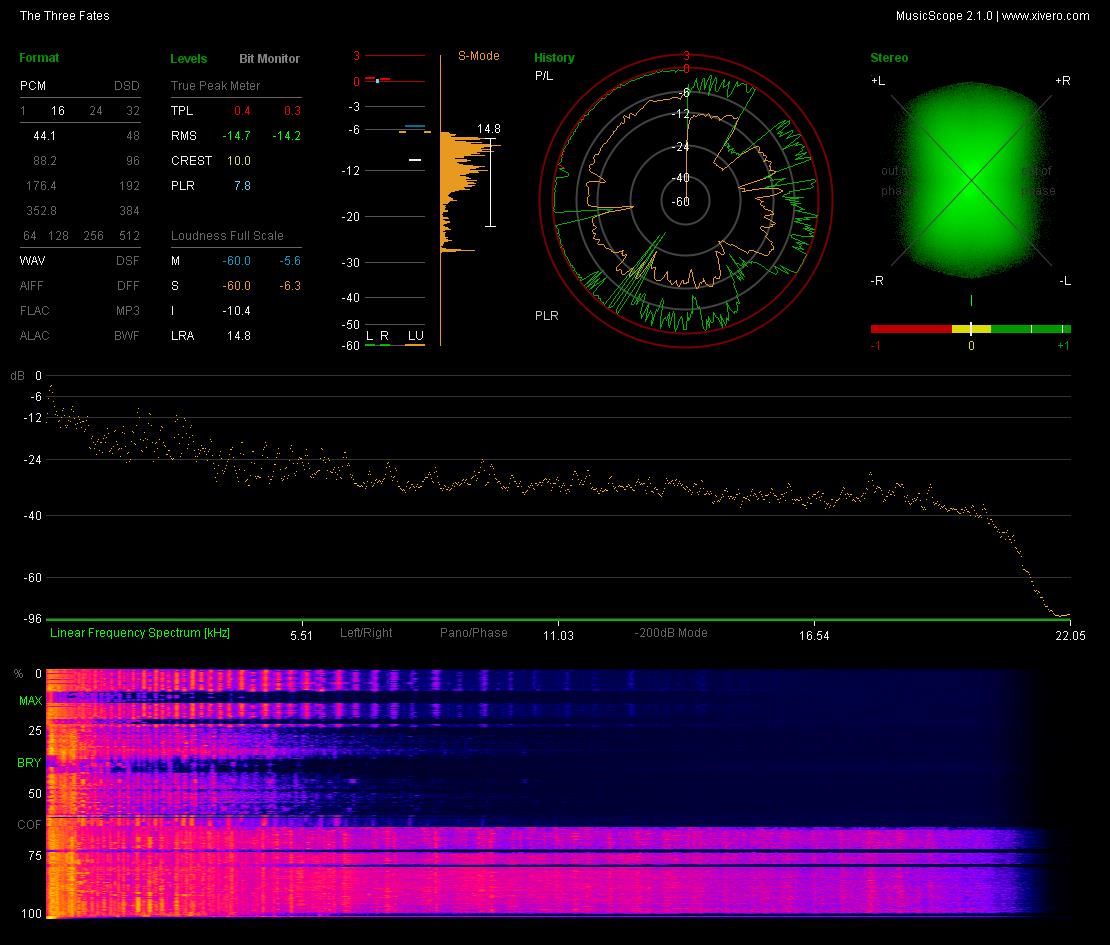The image size is (1110, 945).
Task: Click the Stereo vectorscope display
Action: pos(971,180)
